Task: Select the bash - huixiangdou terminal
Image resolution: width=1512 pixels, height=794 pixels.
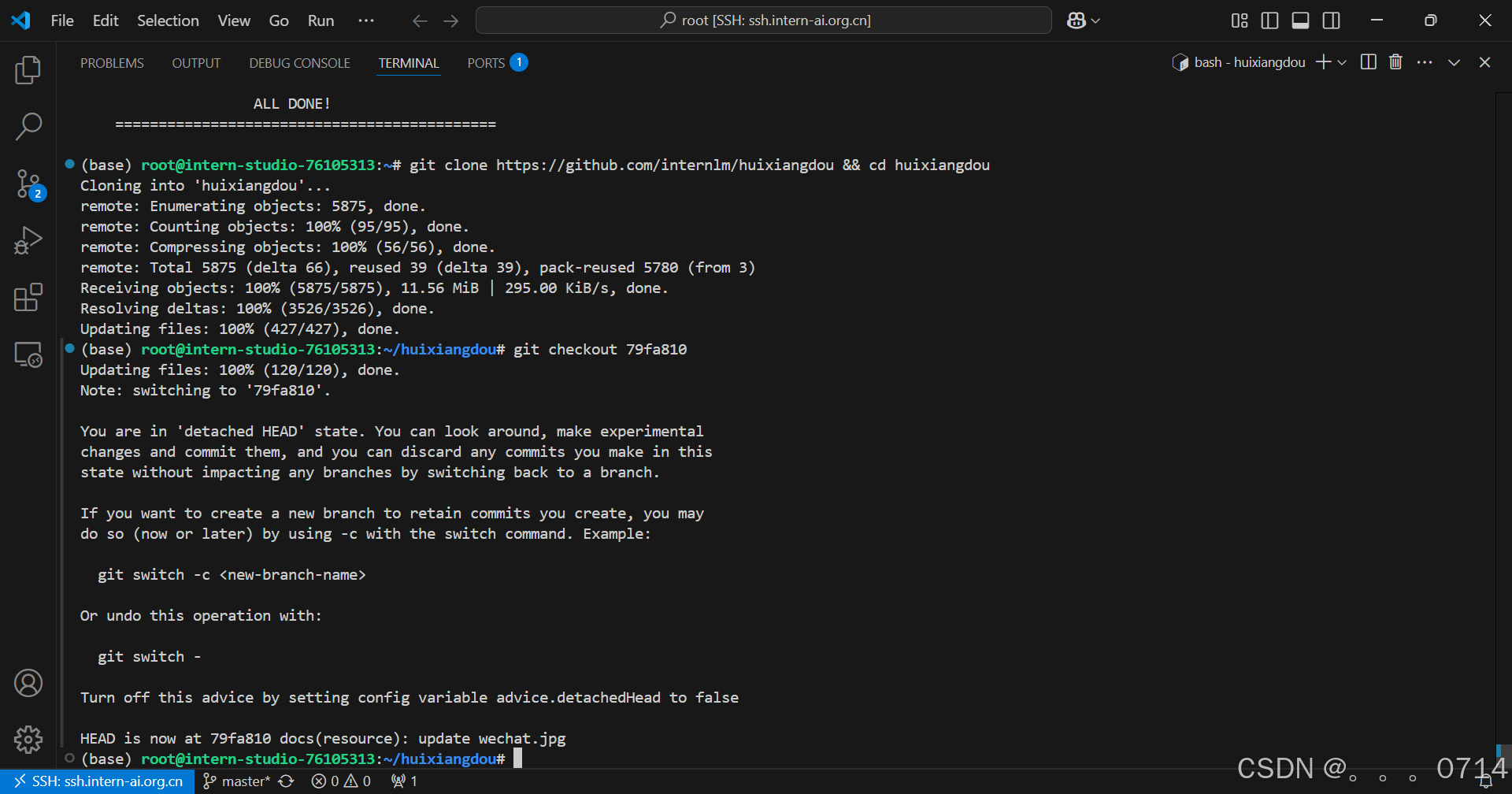Action: point(1239,62)
